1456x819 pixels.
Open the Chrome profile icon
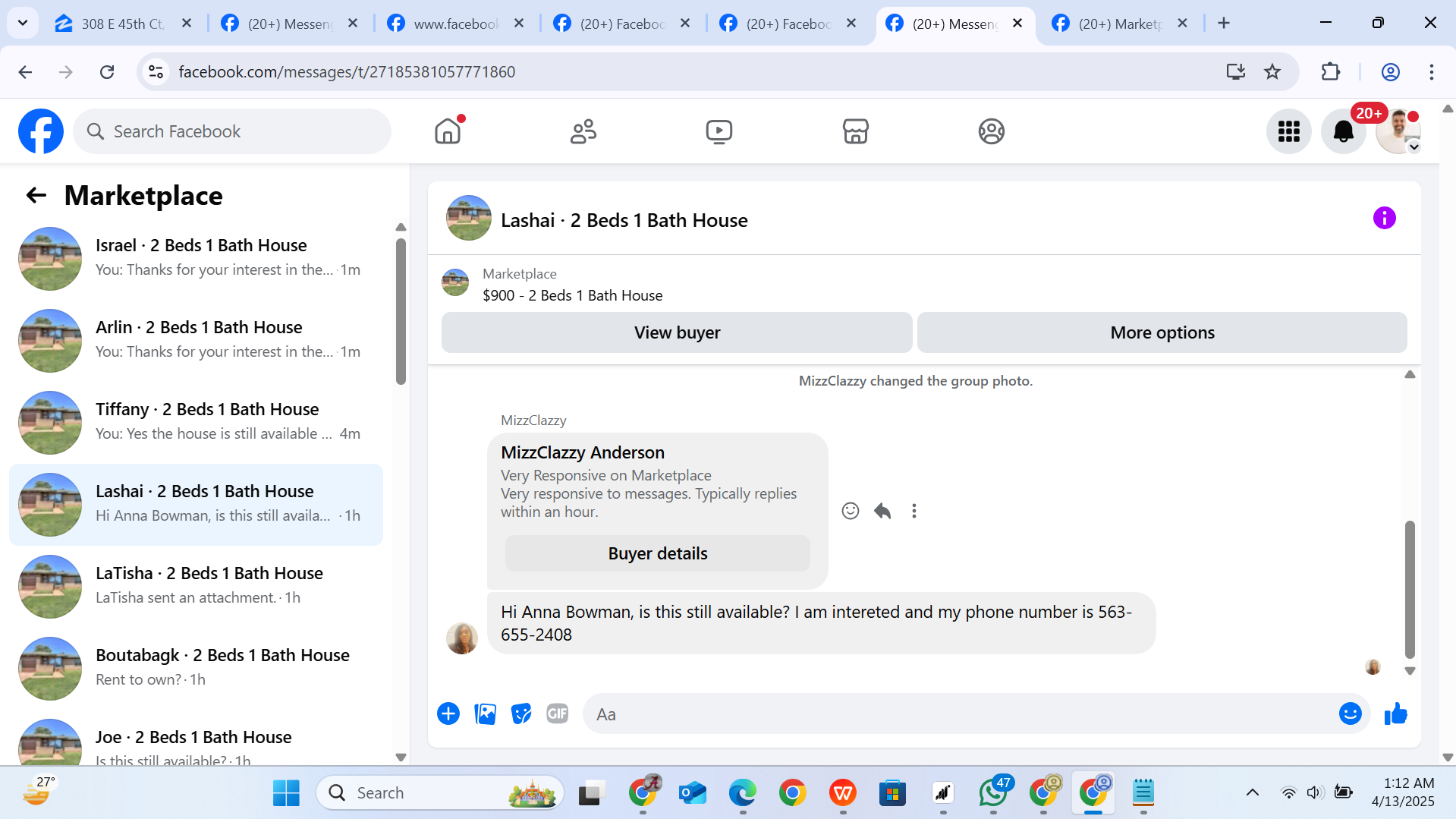click(1390, 72)
